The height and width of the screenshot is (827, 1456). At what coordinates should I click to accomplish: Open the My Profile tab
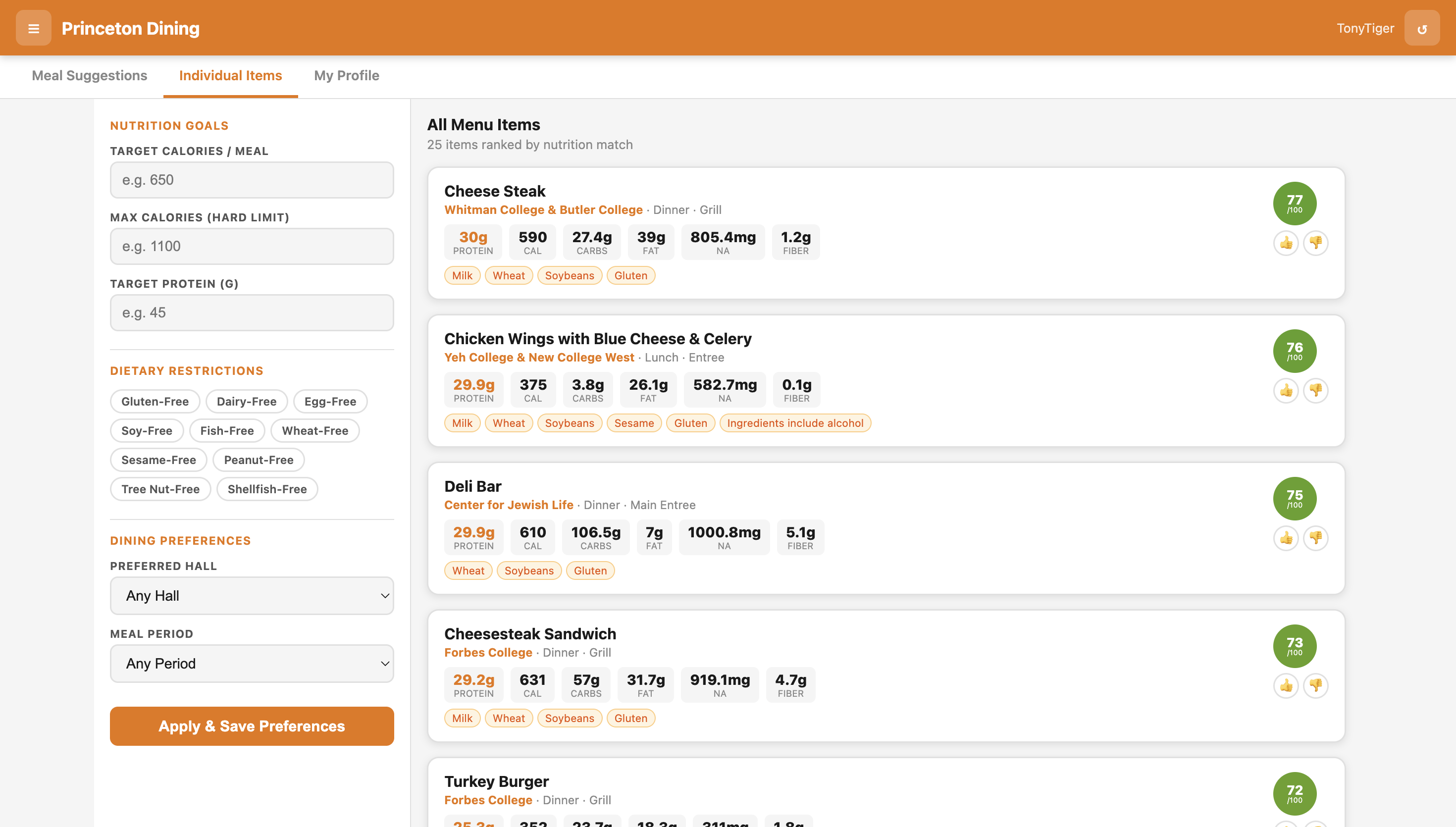pos(346,76)
